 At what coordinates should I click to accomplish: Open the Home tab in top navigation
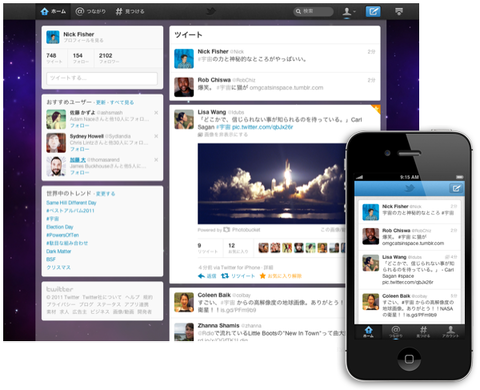pyautogui.click(x=53, y=11)
